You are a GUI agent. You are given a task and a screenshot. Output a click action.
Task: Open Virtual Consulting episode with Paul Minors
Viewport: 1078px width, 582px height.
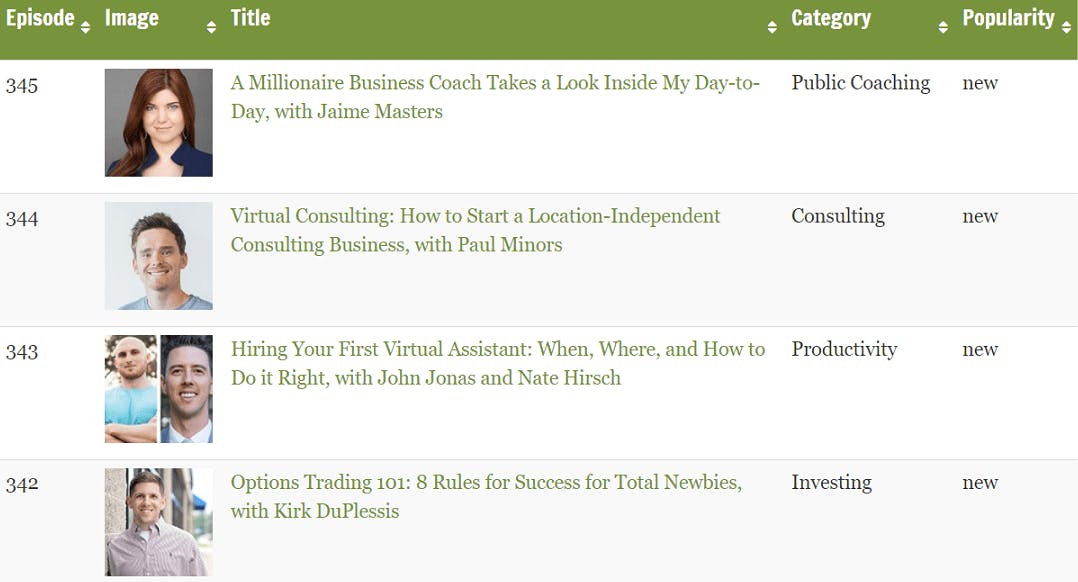click(475, 230)
